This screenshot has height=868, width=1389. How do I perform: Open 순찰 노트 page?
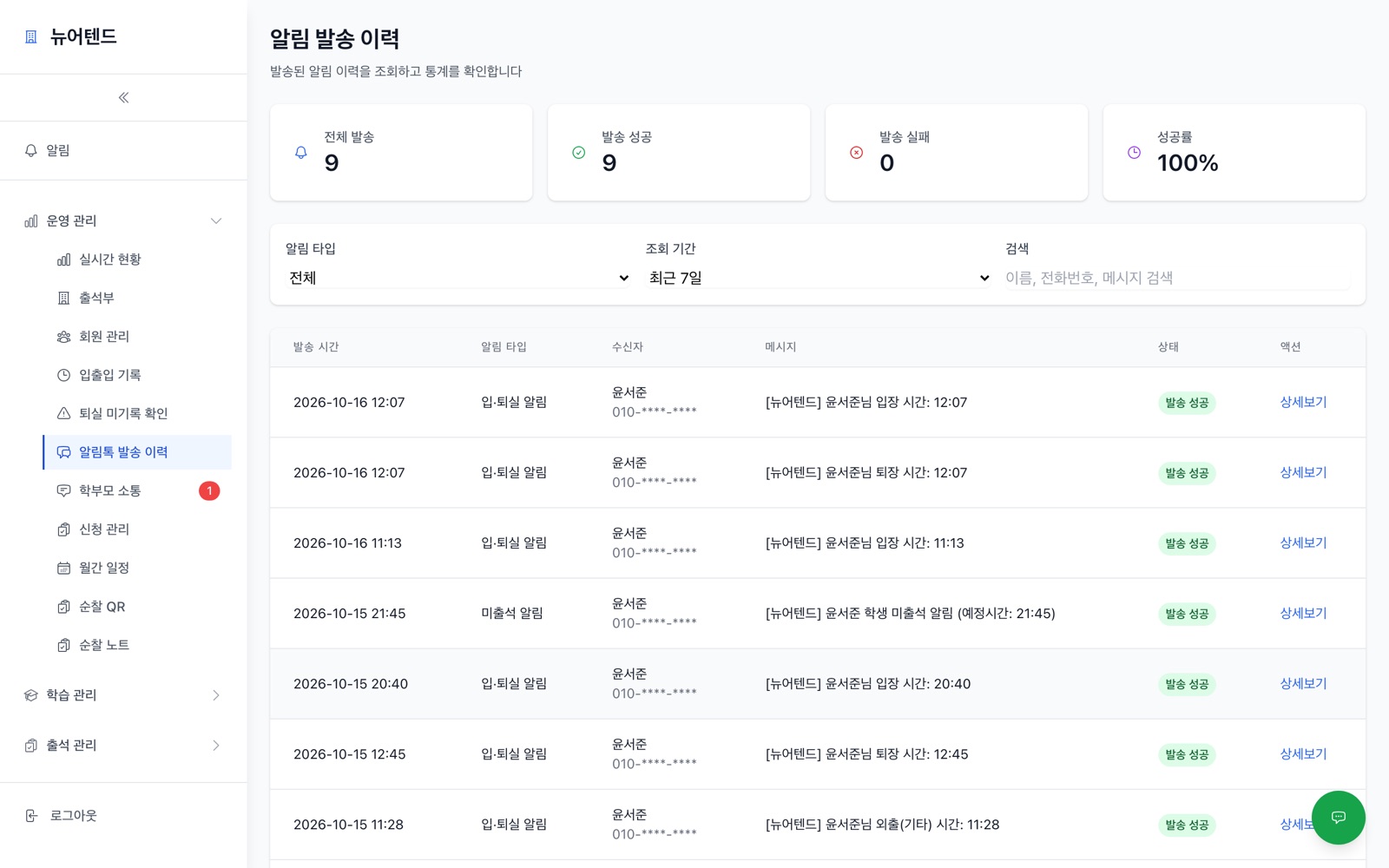(x=137, y=646)
